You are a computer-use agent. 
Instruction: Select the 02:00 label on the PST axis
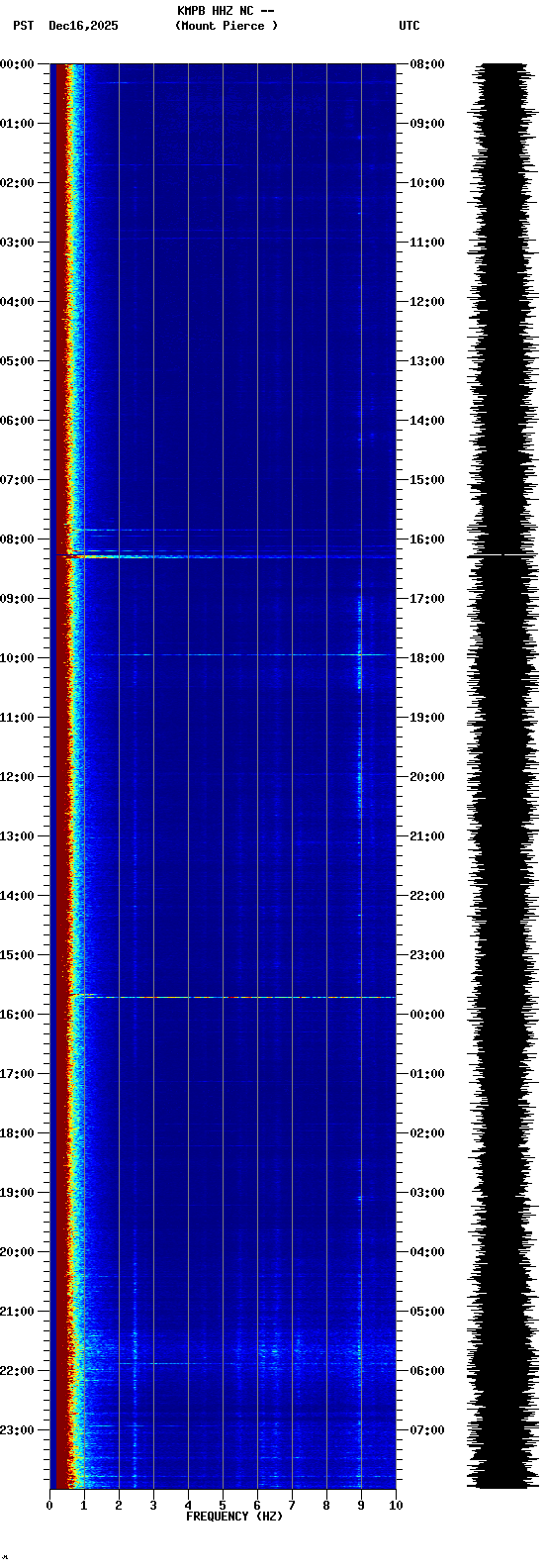tap(18, 183)
